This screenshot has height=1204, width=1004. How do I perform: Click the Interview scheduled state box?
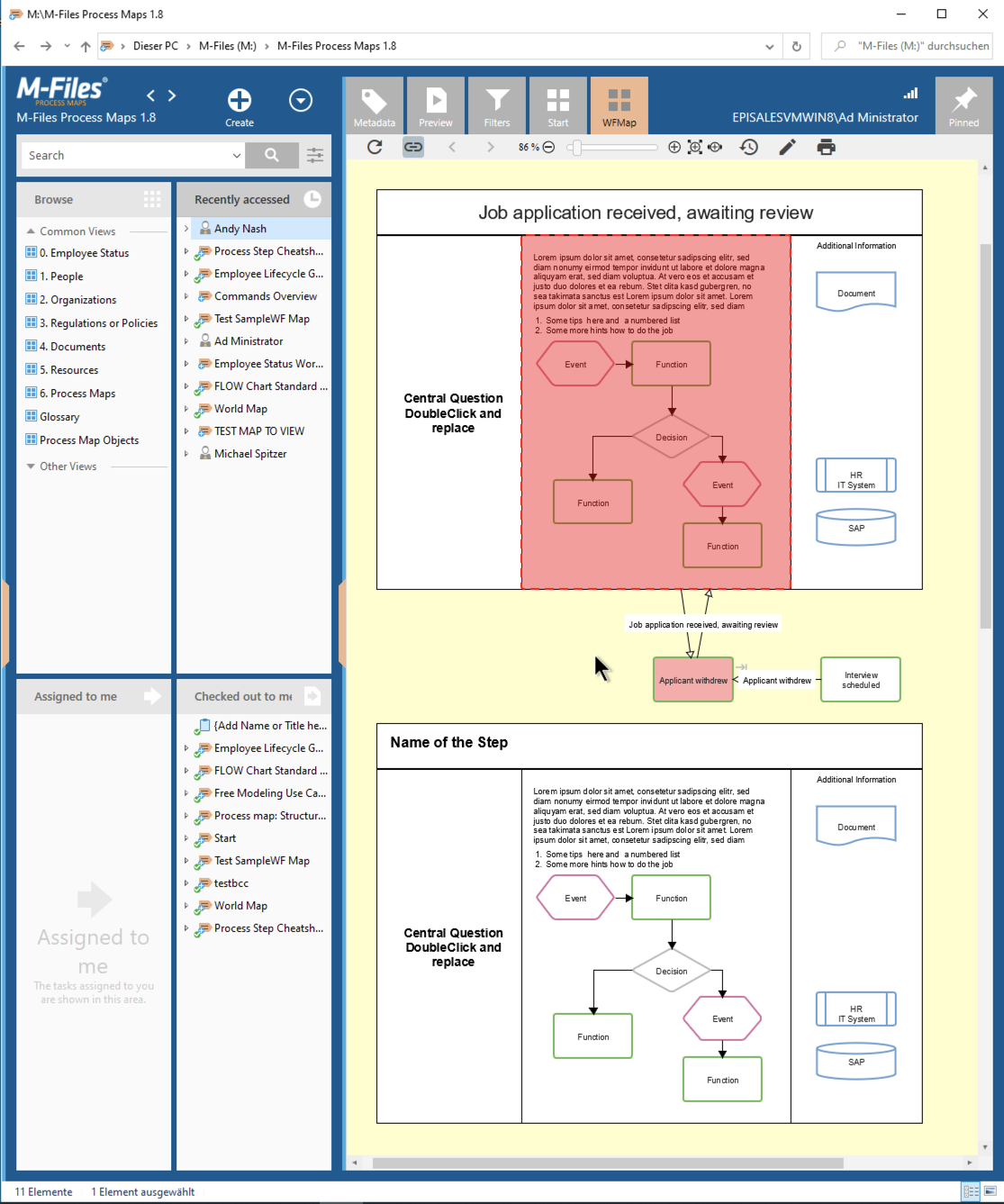[x=861, y=680]
